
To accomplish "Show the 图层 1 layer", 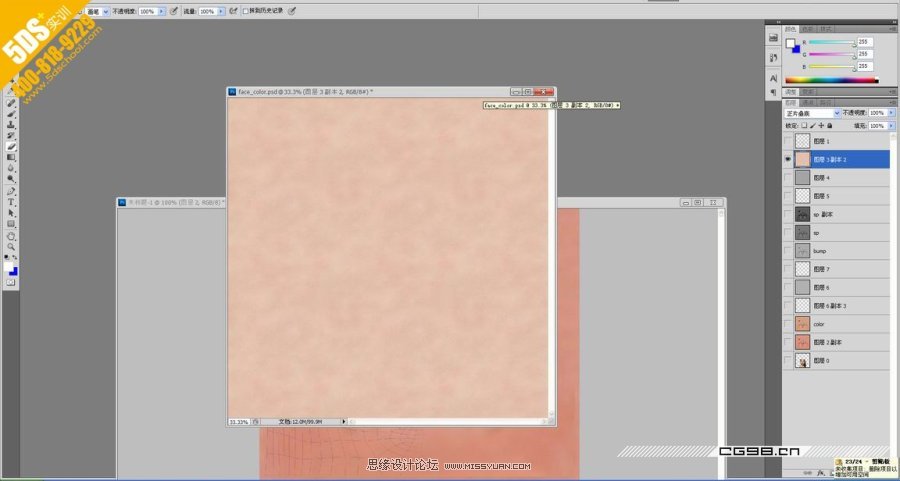I will click(788, 141).
